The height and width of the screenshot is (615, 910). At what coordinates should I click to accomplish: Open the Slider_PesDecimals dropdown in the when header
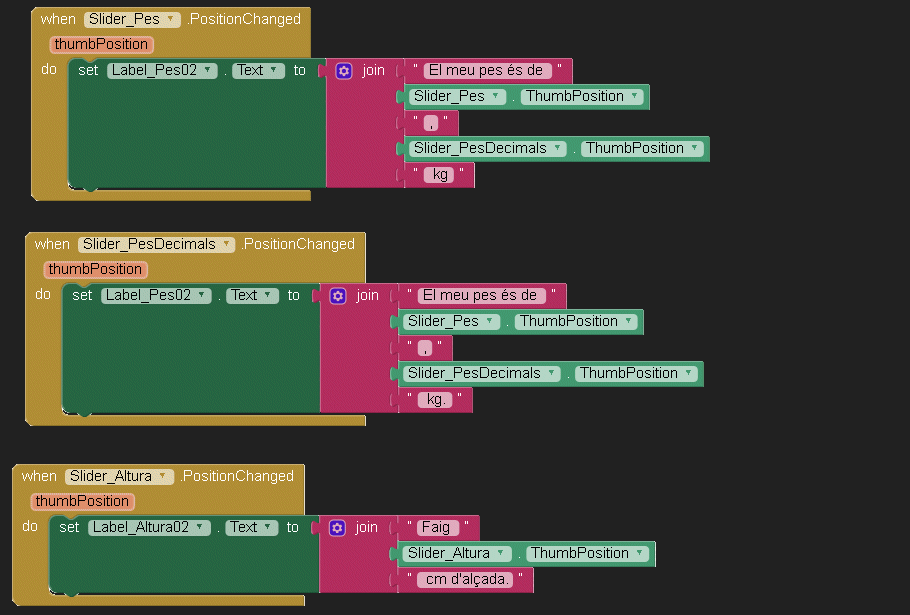[x=227, y=244]
